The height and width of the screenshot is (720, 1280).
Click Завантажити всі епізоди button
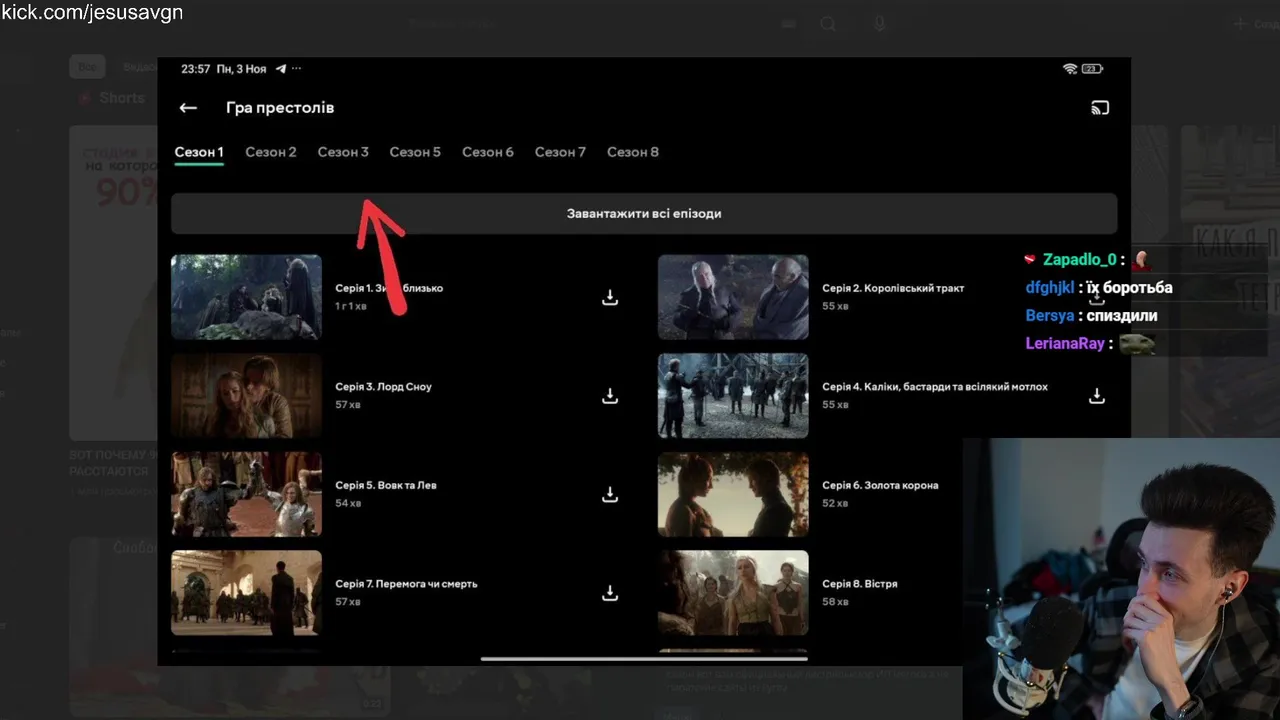[644, 214]
